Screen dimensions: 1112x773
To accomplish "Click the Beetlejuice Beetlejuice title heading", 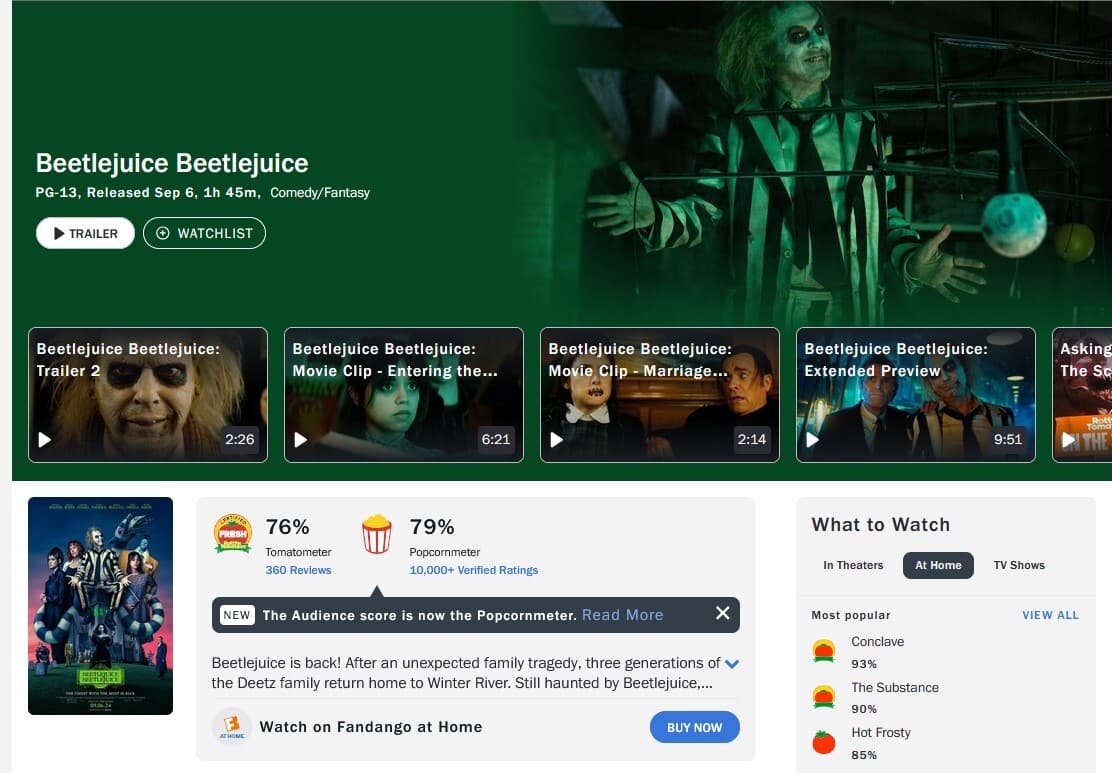I will tap(172, 163).
